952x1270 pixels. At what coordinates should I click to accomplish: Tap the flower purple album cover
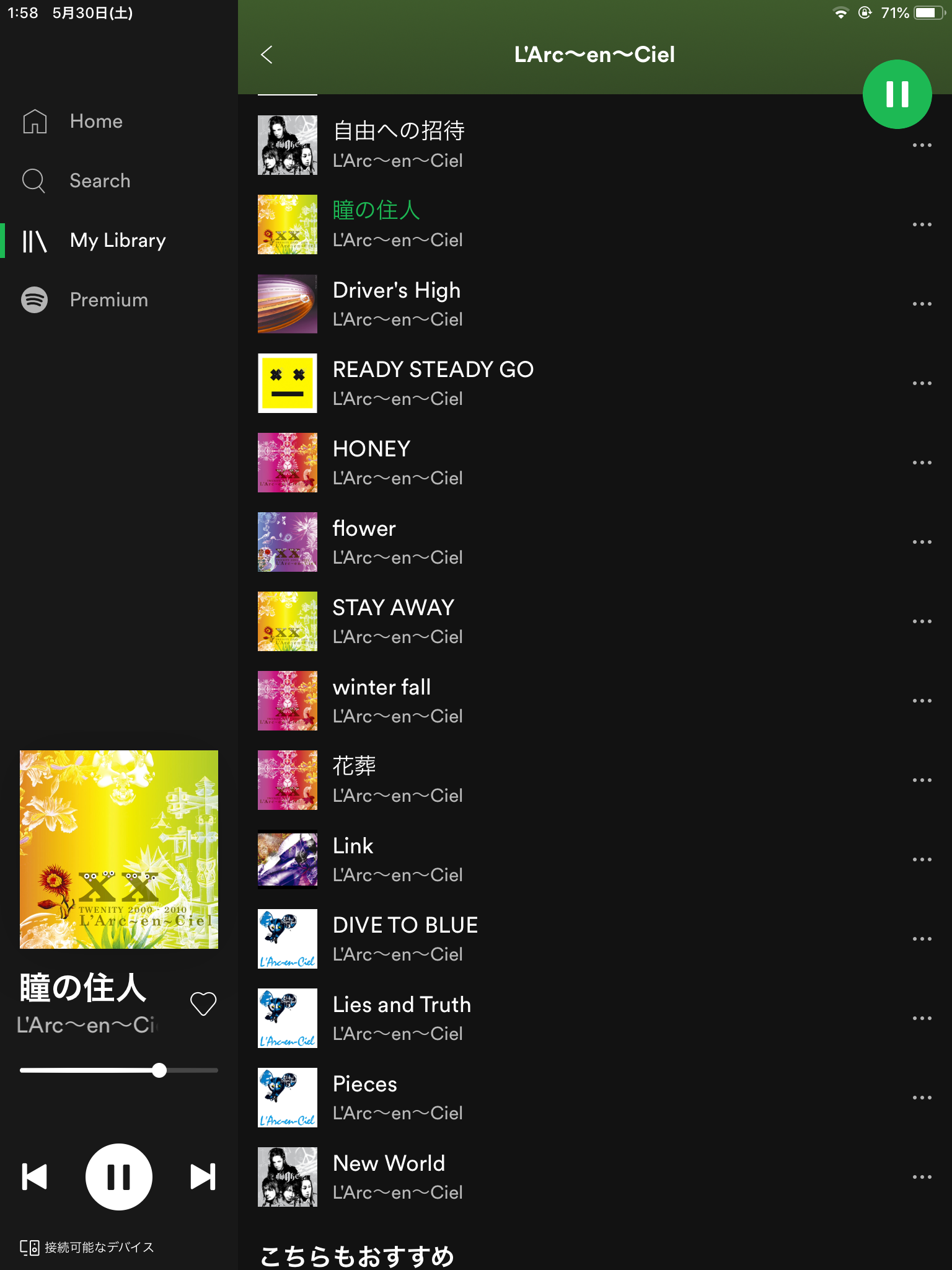point(288,542)
